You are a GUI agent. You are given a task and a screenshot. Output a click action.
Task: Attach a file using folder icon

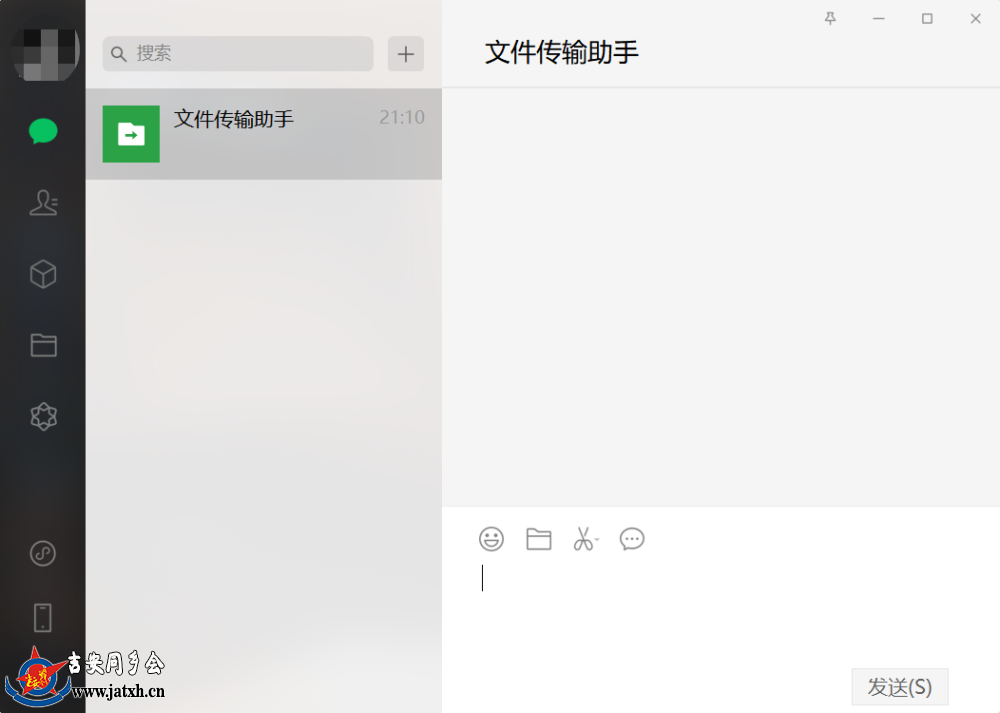coord(538,539)
